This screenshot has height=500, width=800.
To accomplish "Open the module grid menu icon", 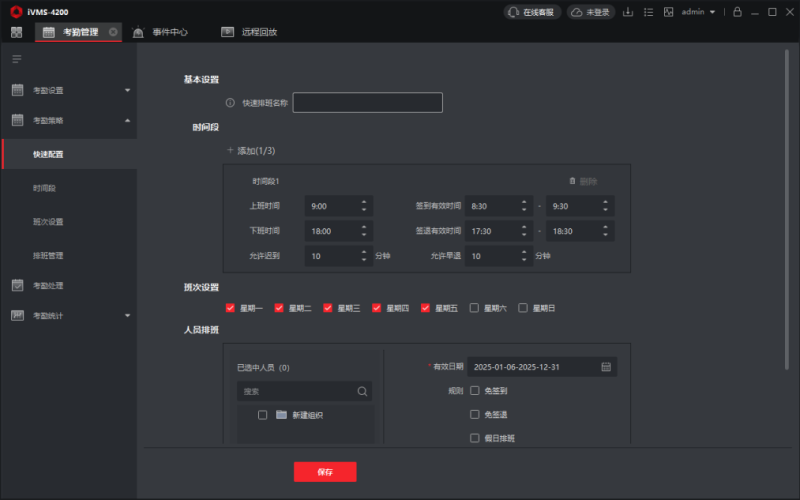I will [x=16, y=32].
